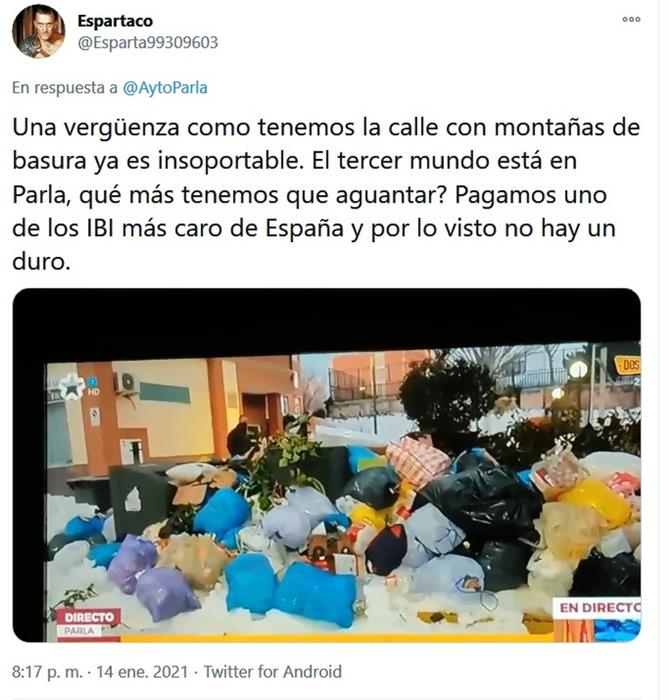Click the white symbol on the dark container

tap(133, 499)
